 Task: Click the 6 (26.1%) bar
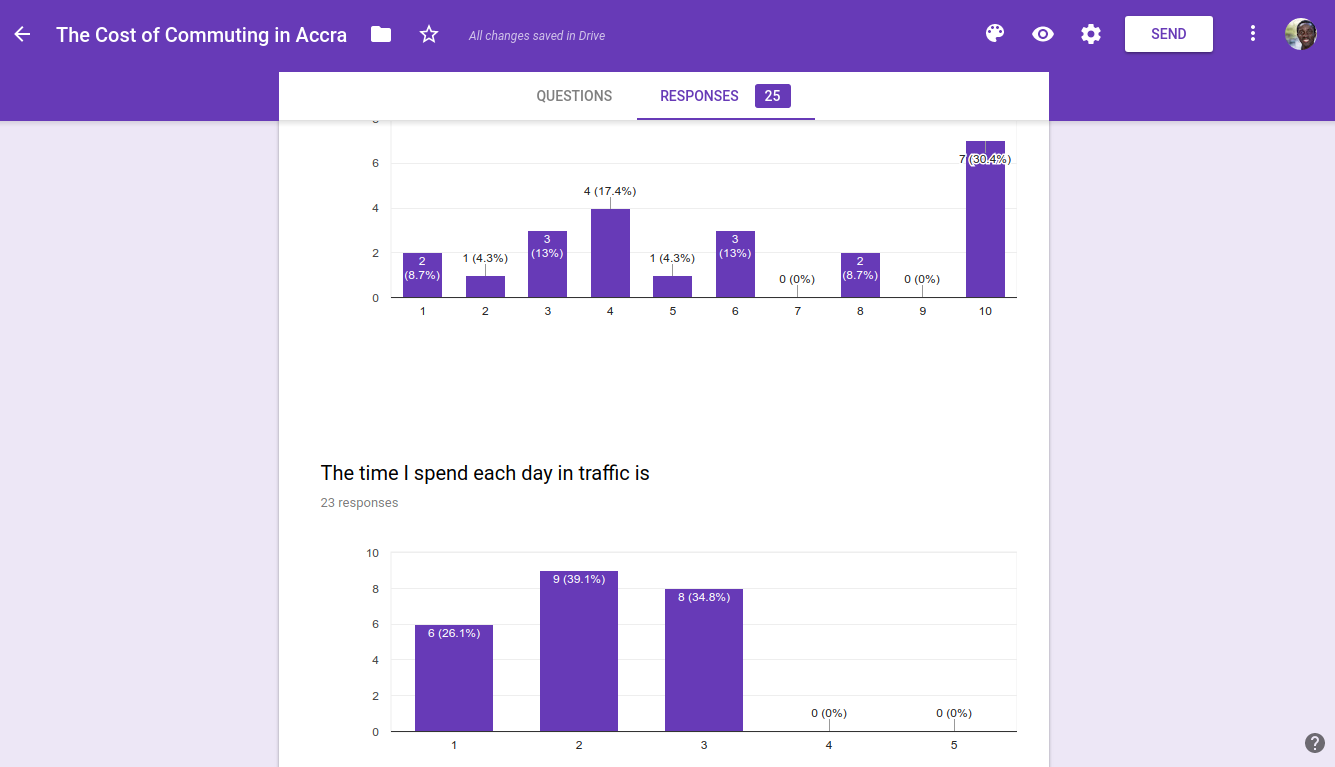454,678
